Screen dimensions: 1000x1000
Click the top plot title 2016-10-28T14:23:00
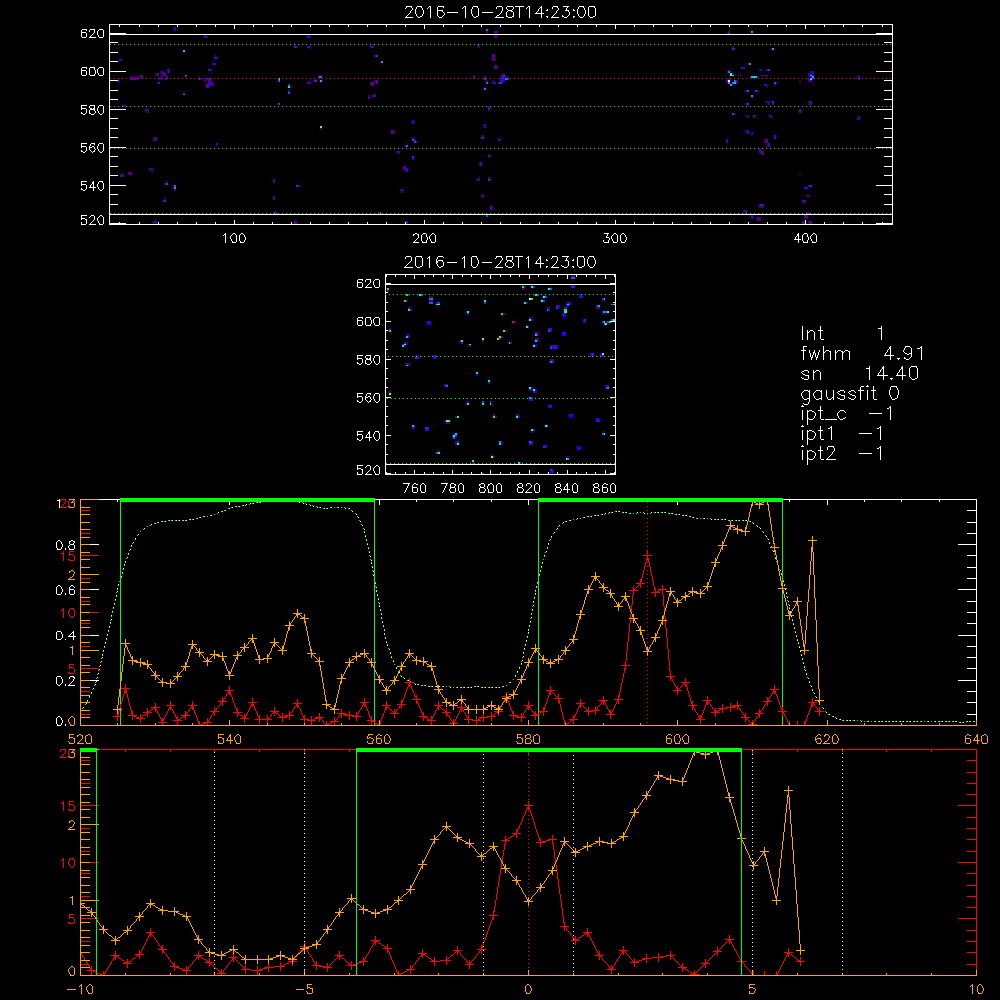click(x=501, y=12)
